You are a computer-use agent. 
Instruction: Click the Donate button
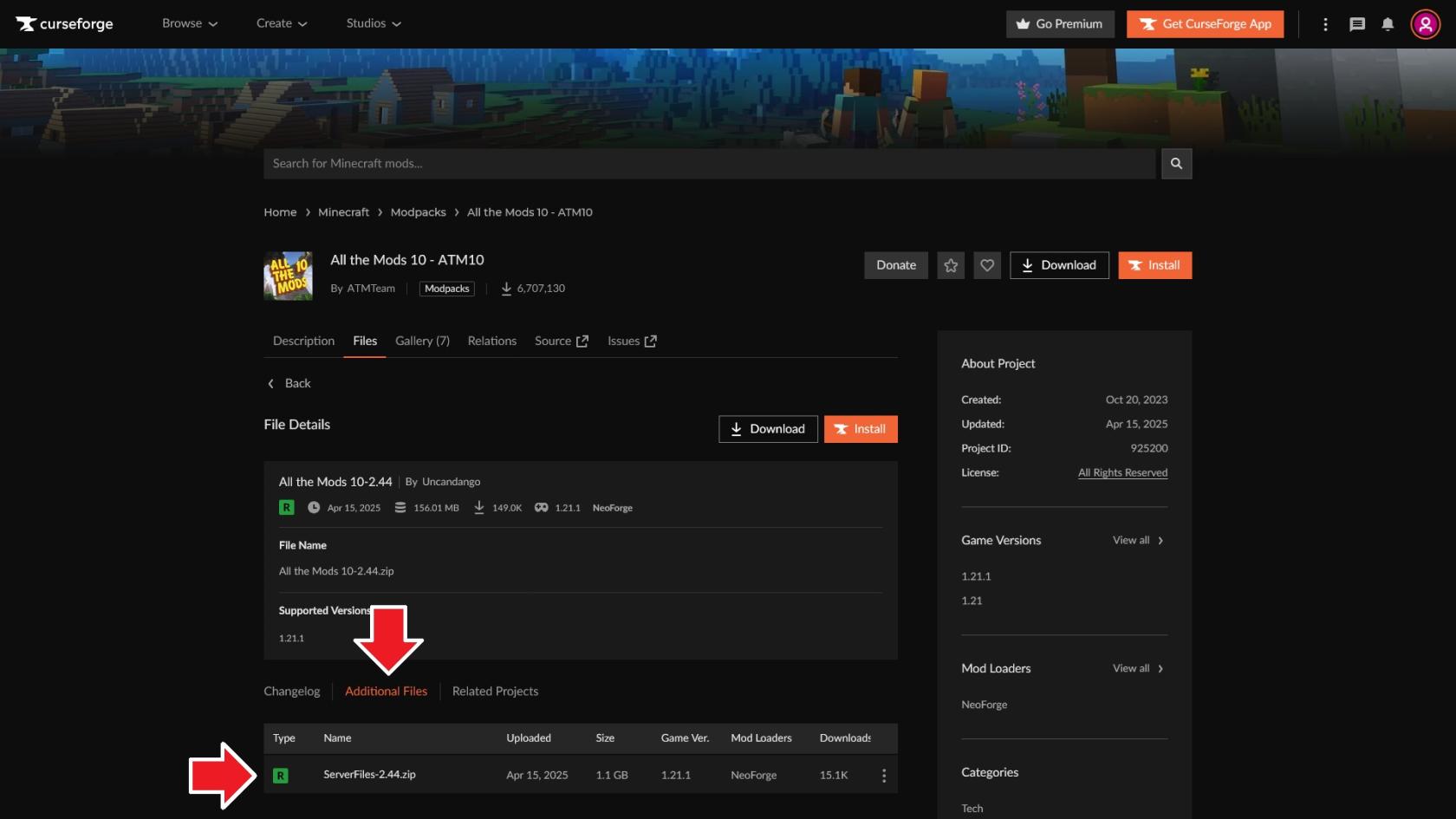coord(896,265)
